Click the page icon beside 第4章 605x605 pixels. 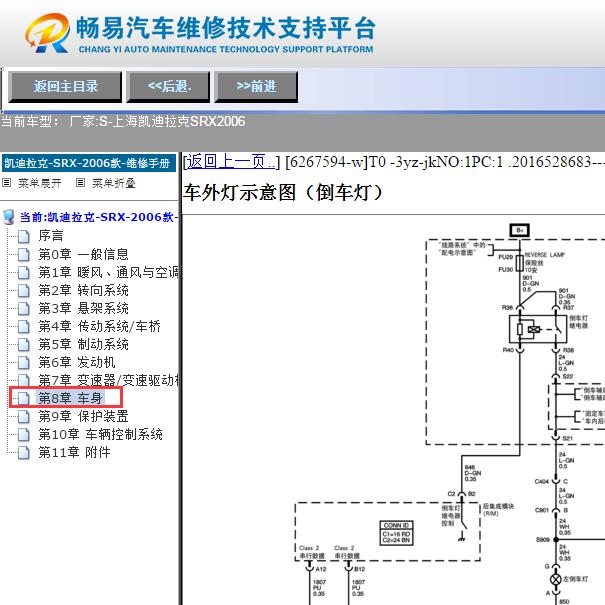click(24, 327)
